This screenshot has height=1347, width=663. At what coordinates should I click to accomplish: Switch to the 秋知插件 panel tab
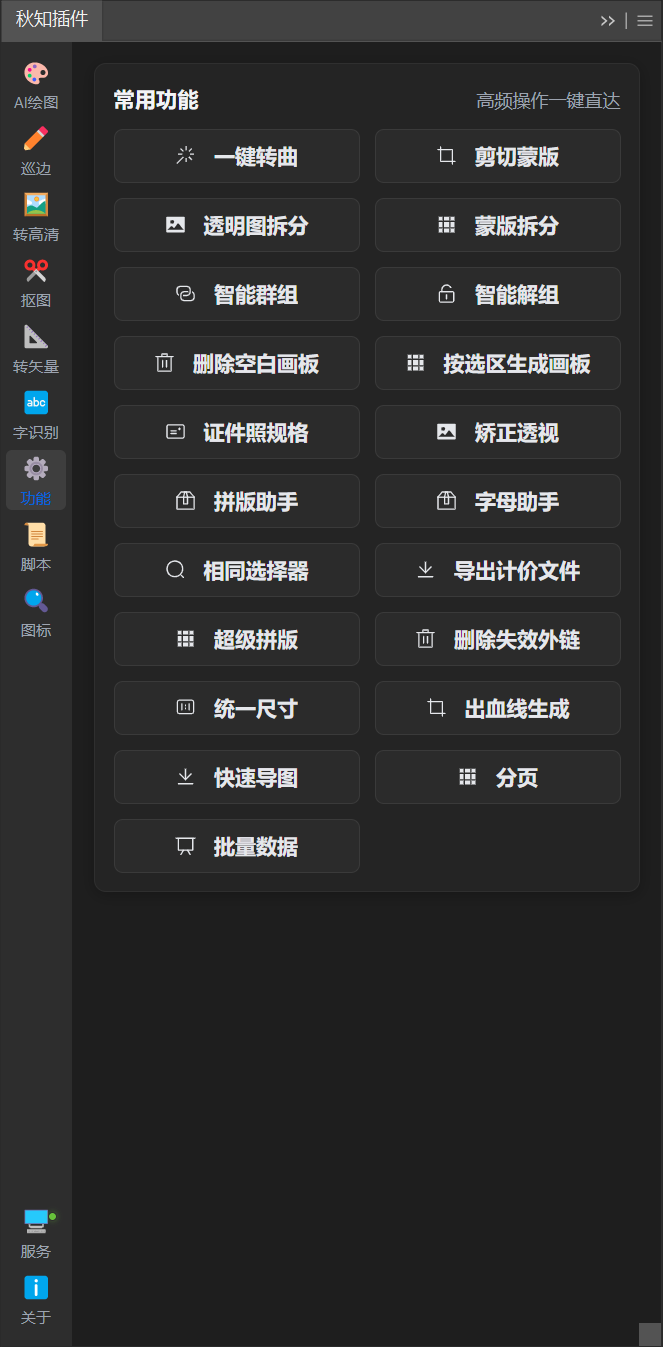(52, 20)
